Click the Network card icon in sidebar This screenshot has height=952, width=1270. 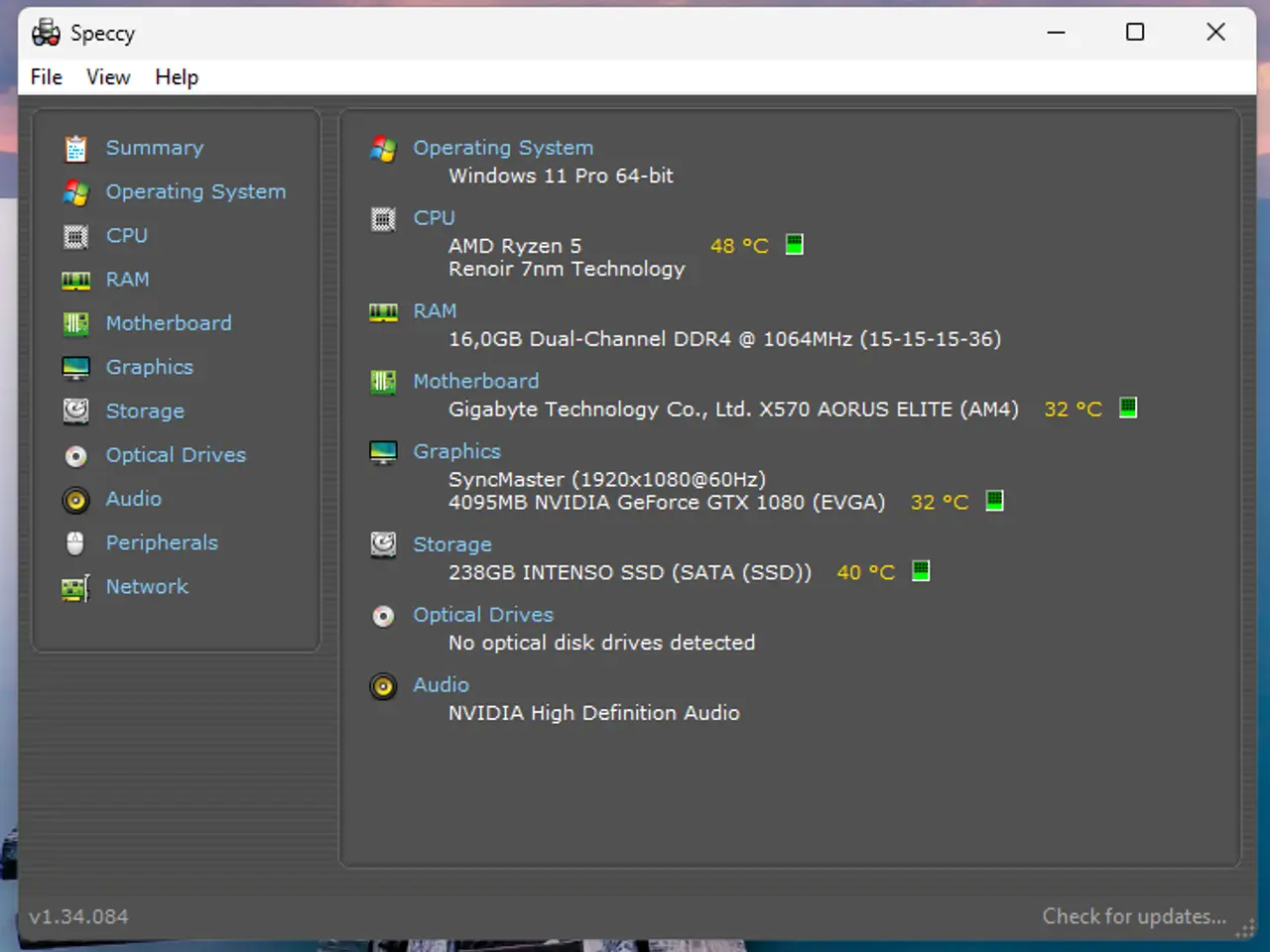tap(76, 588)
